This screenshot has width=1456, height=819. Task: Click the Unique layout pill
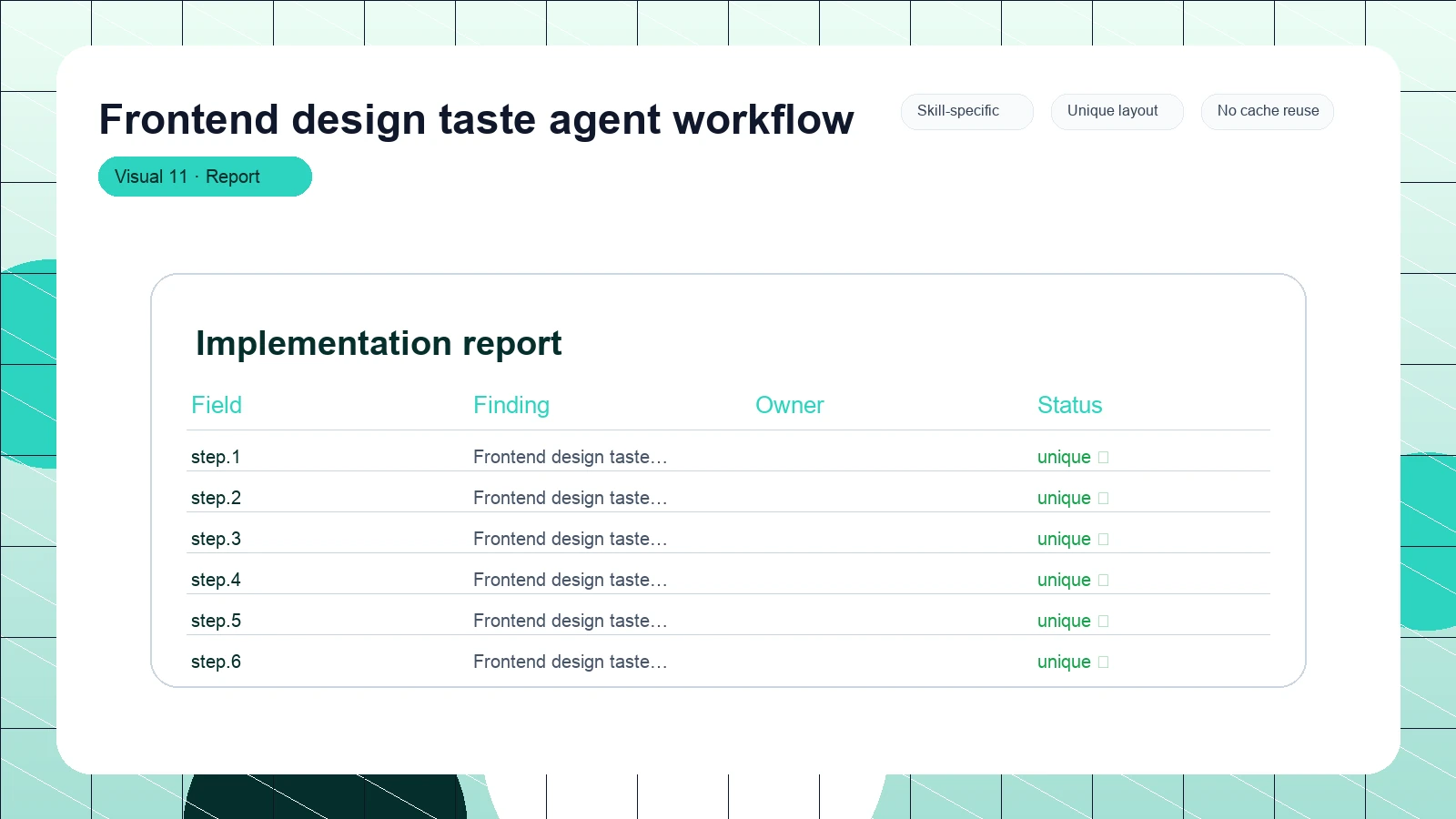[x=1117, y=111]
